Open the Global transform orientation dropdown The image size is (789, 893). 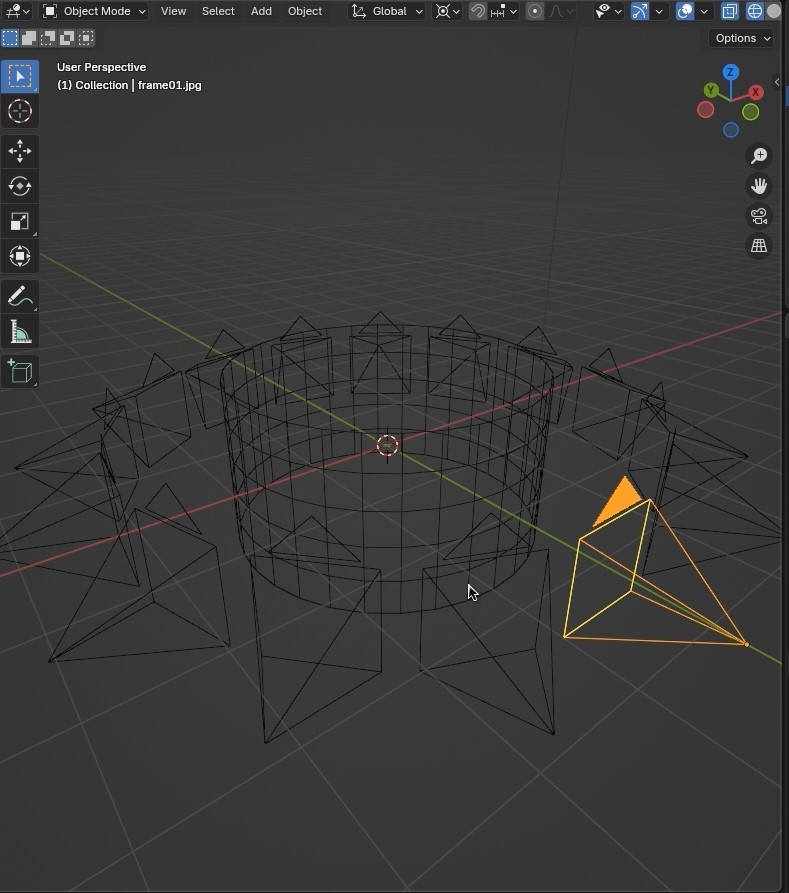point(388,11)
